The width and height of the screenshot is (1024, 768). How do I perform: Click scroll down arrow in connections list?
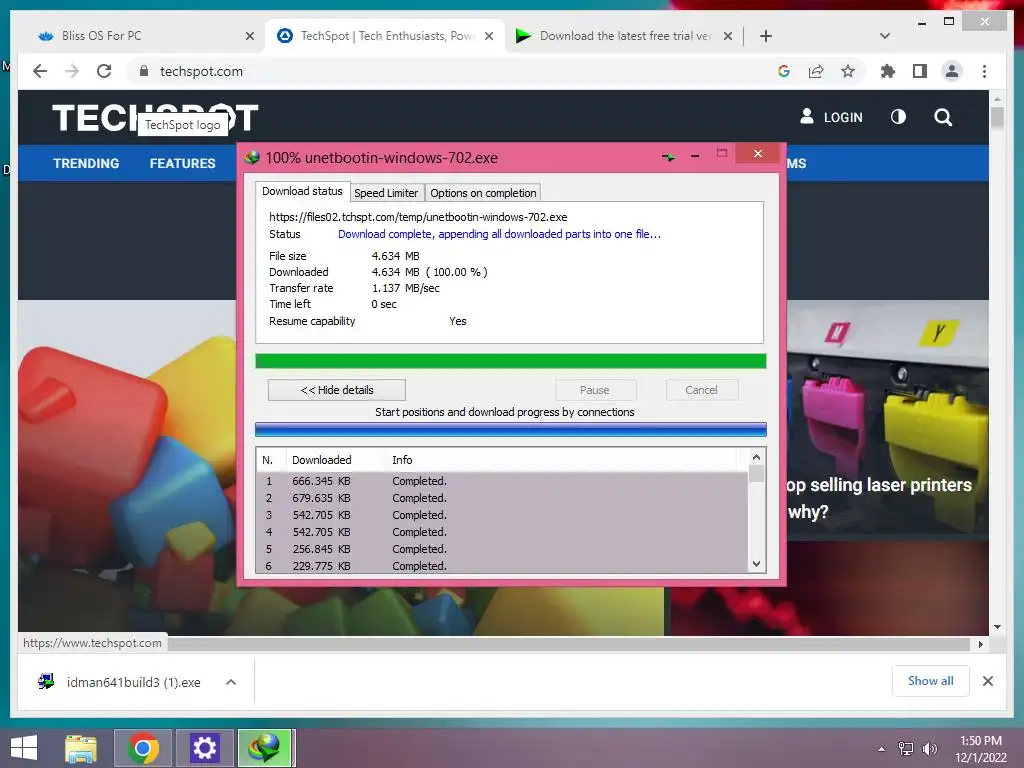[756, 564]
